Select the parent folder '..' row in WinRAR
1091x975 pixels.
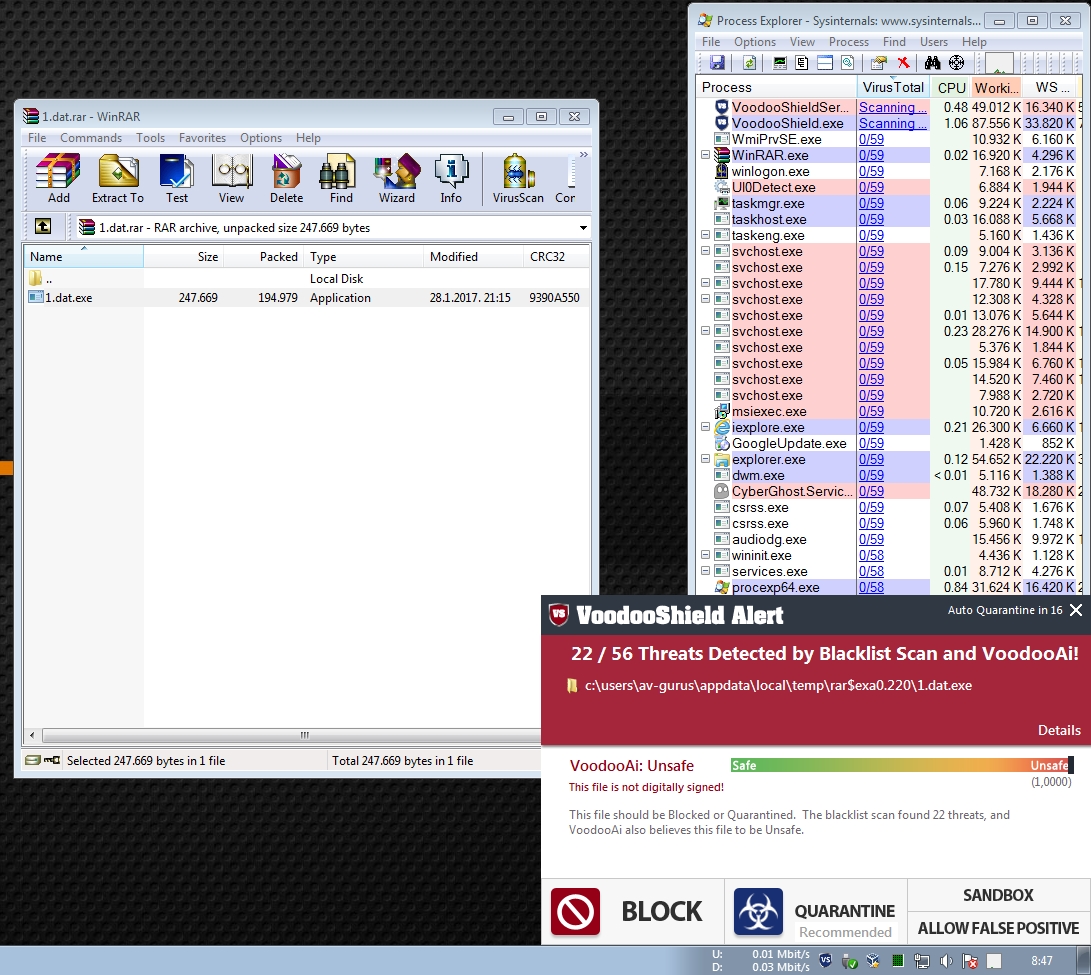click(306, 278)
